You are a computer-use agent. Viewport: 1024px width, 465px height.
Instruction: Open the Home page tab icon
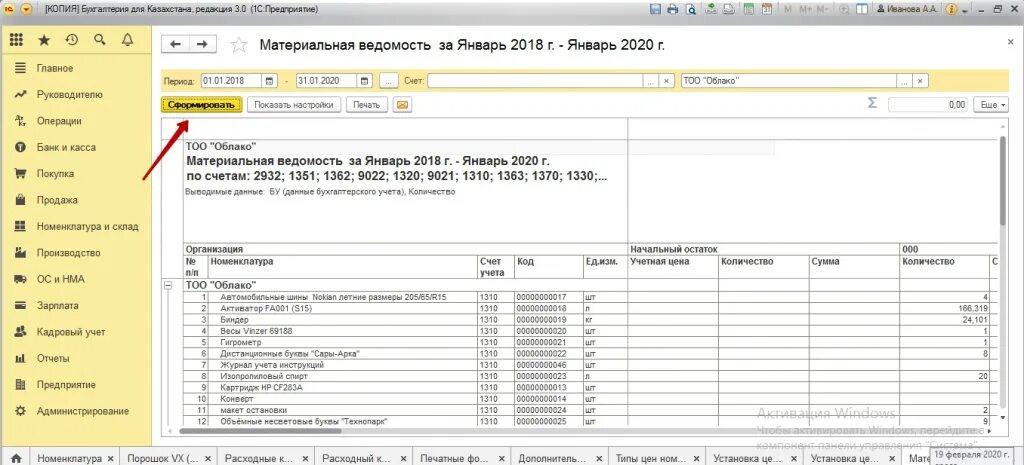tap(16, 458)
